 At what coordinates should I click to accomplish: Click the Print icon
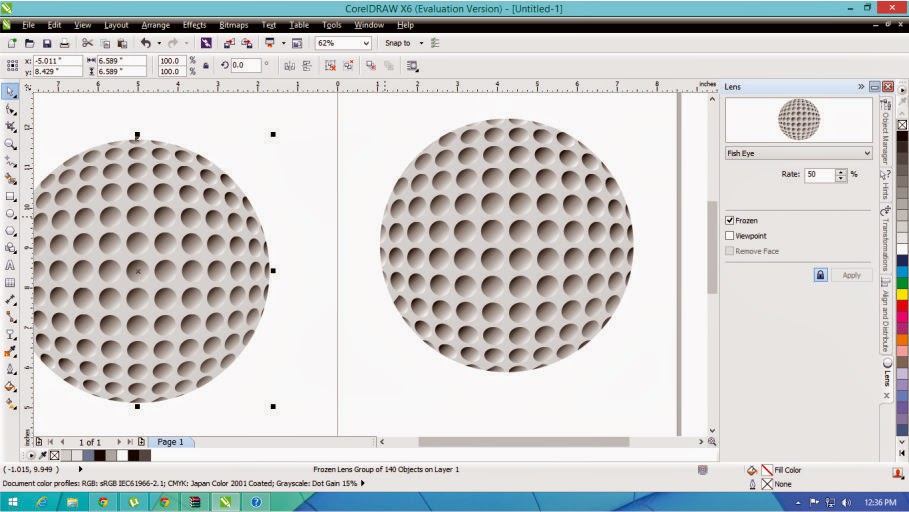[64, 43]
